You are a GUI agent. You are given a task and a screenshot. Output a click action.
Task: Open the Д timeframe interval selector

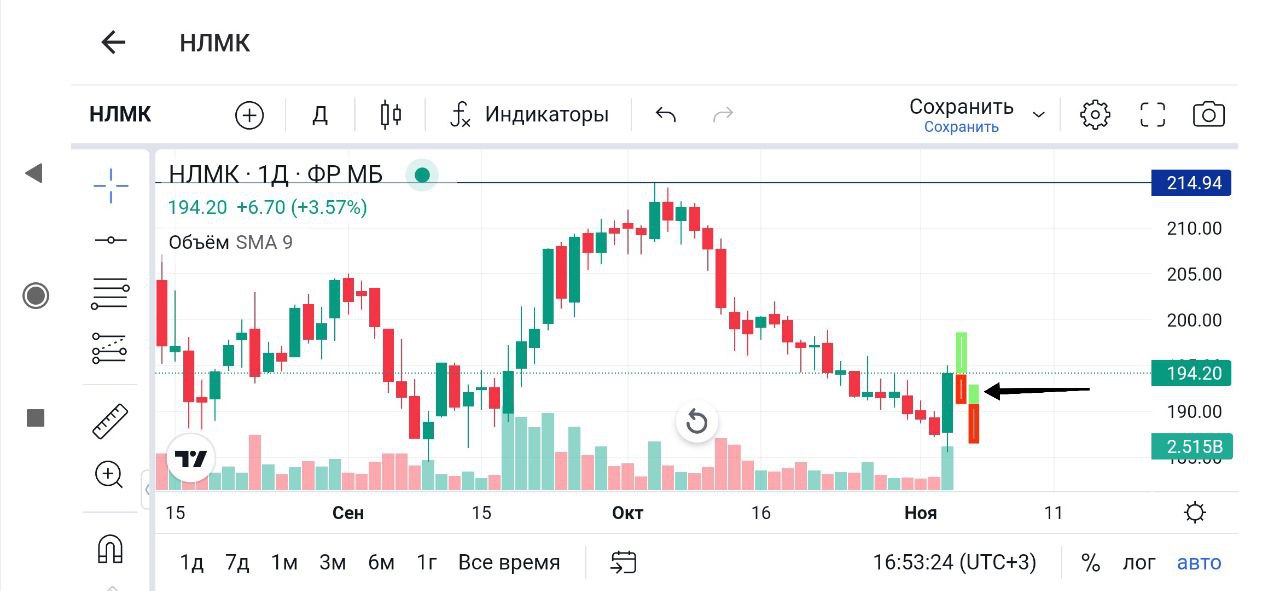[x=320, y=115]
